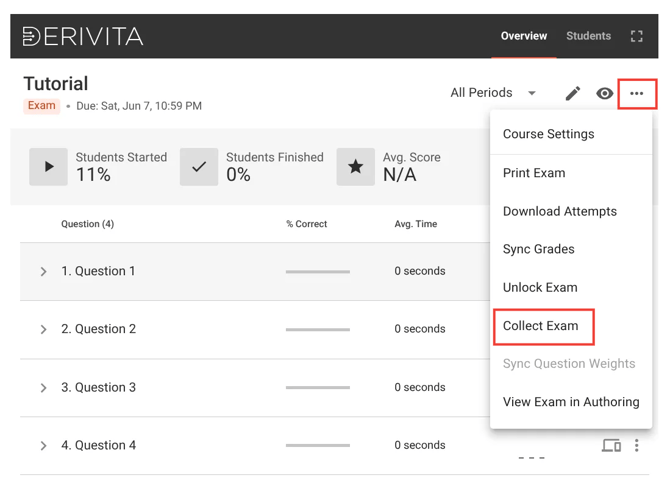Expand Question 3 row chevron

pyautogui.click(x=44, y=388)
